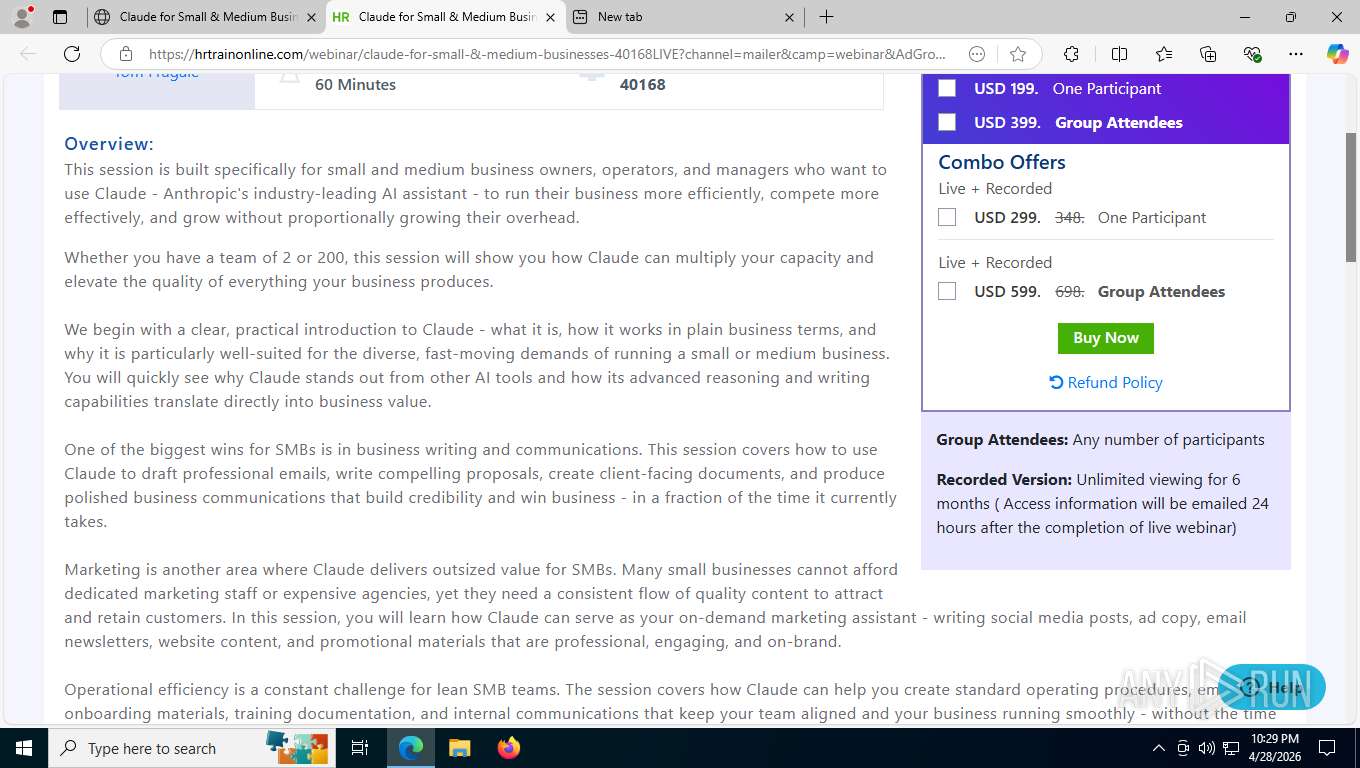Switch to first Claude for Small tab
This screenshot has width=1360, height=768.
tap(205, 17)
